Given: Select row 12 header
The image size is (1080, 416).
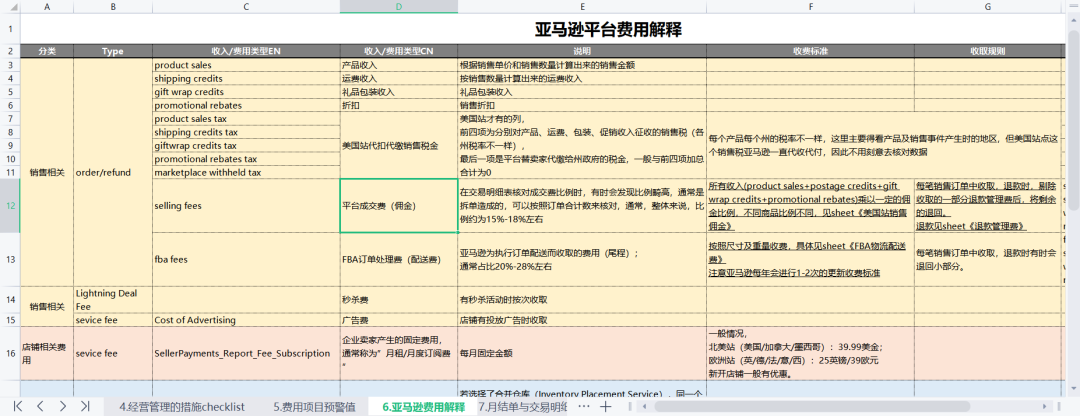Looking at the screenshot, I should click(x=10, y=206).
